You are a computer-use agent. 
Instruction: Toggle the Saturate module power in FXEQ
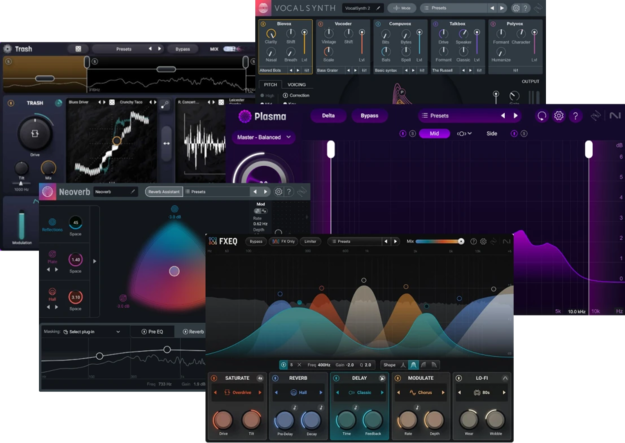click(x=214, y=378)
